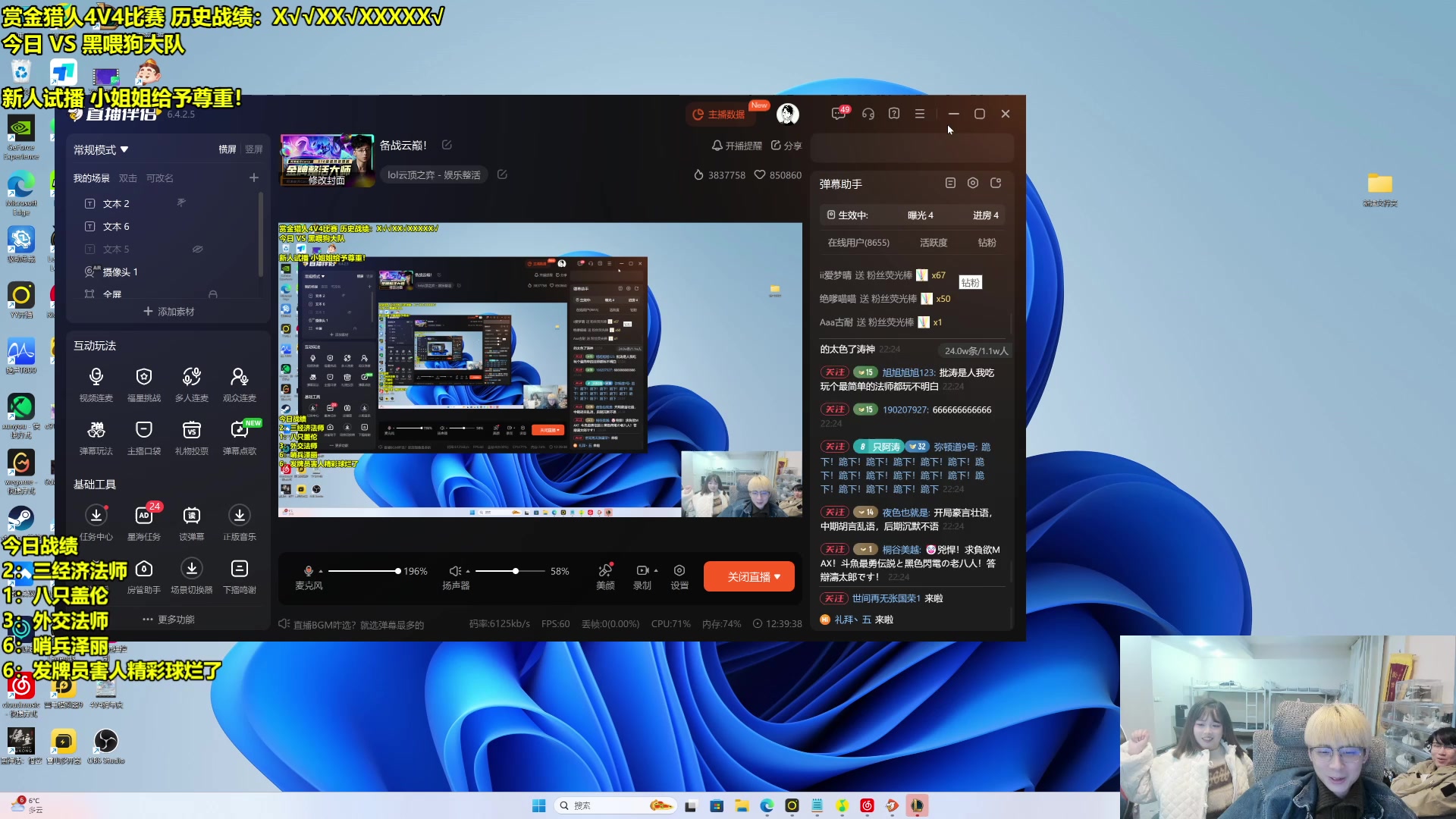This screenshot has width=1456, height=819.
Task: Toggle pin icon on 文本 2 source
Action: [x=181, y=202]
